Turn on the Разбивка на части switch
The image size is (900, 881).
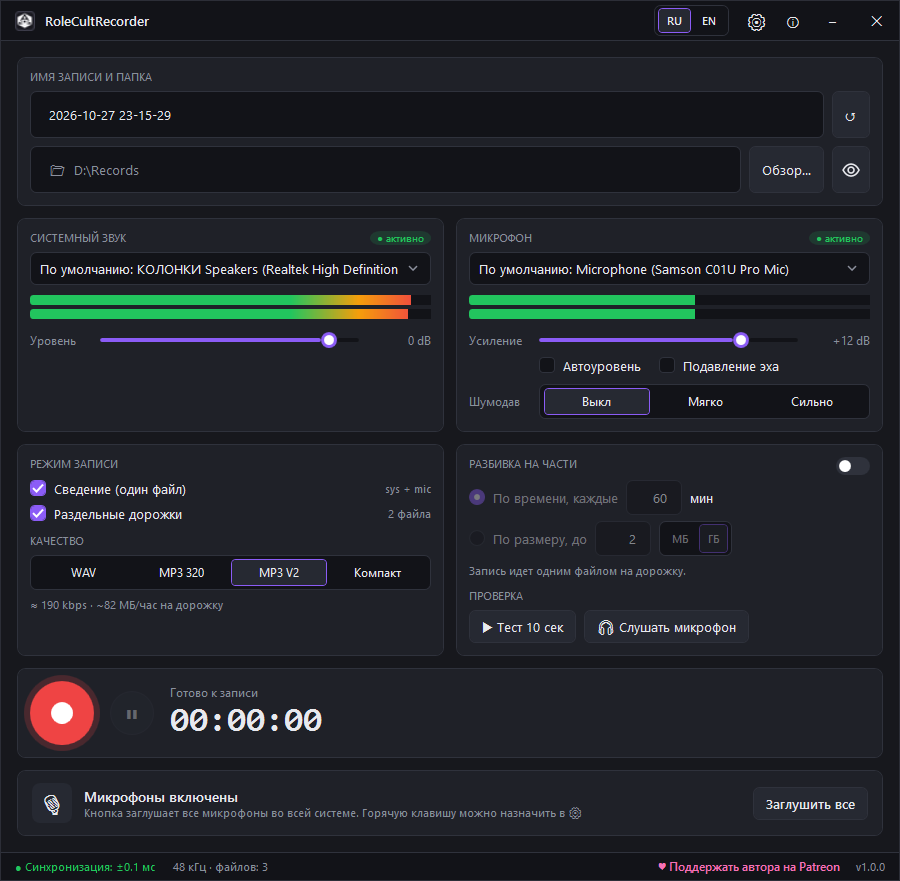(x=852, y=466)
